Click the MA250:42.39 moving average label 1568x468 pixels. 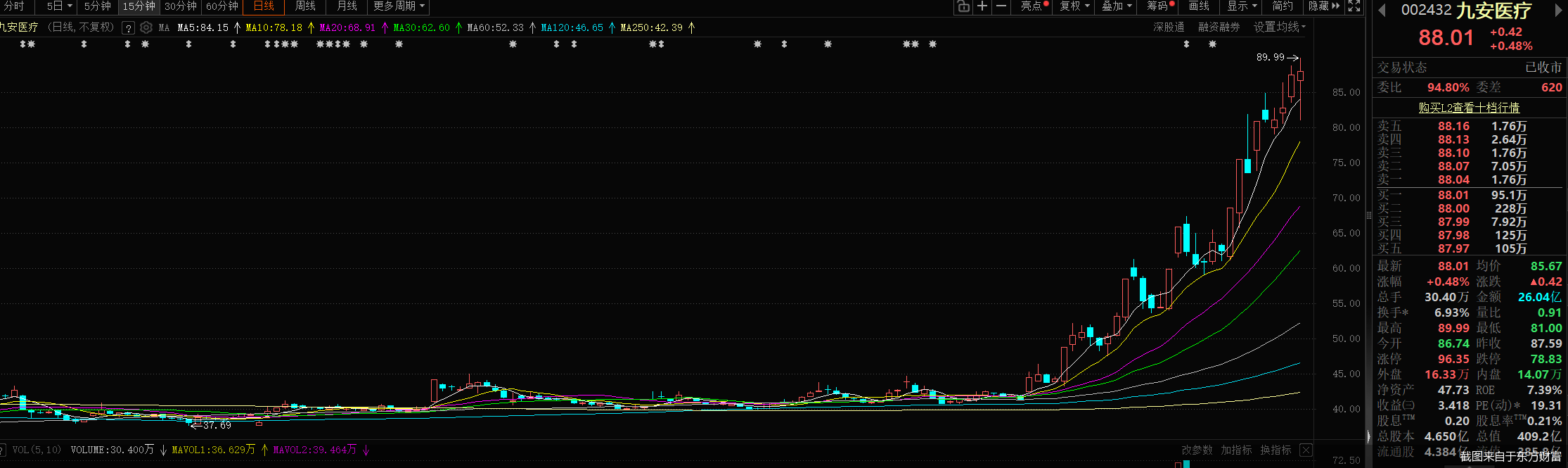coord(652,28)
